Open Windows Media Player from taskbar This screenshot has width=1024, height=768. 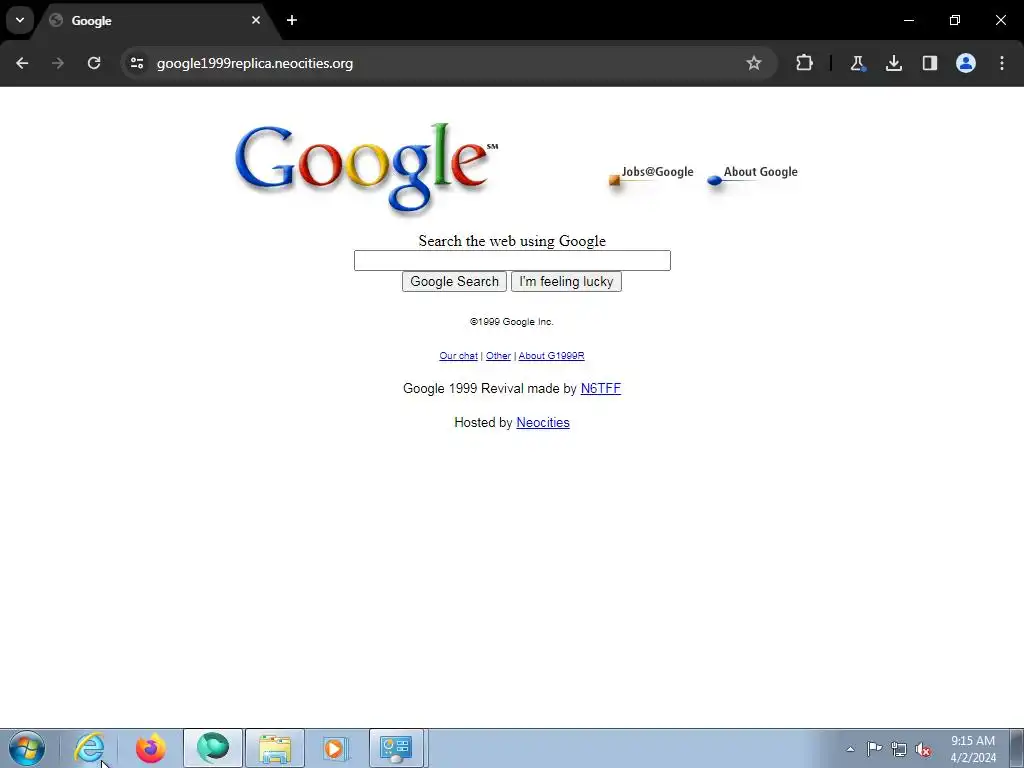335,748
